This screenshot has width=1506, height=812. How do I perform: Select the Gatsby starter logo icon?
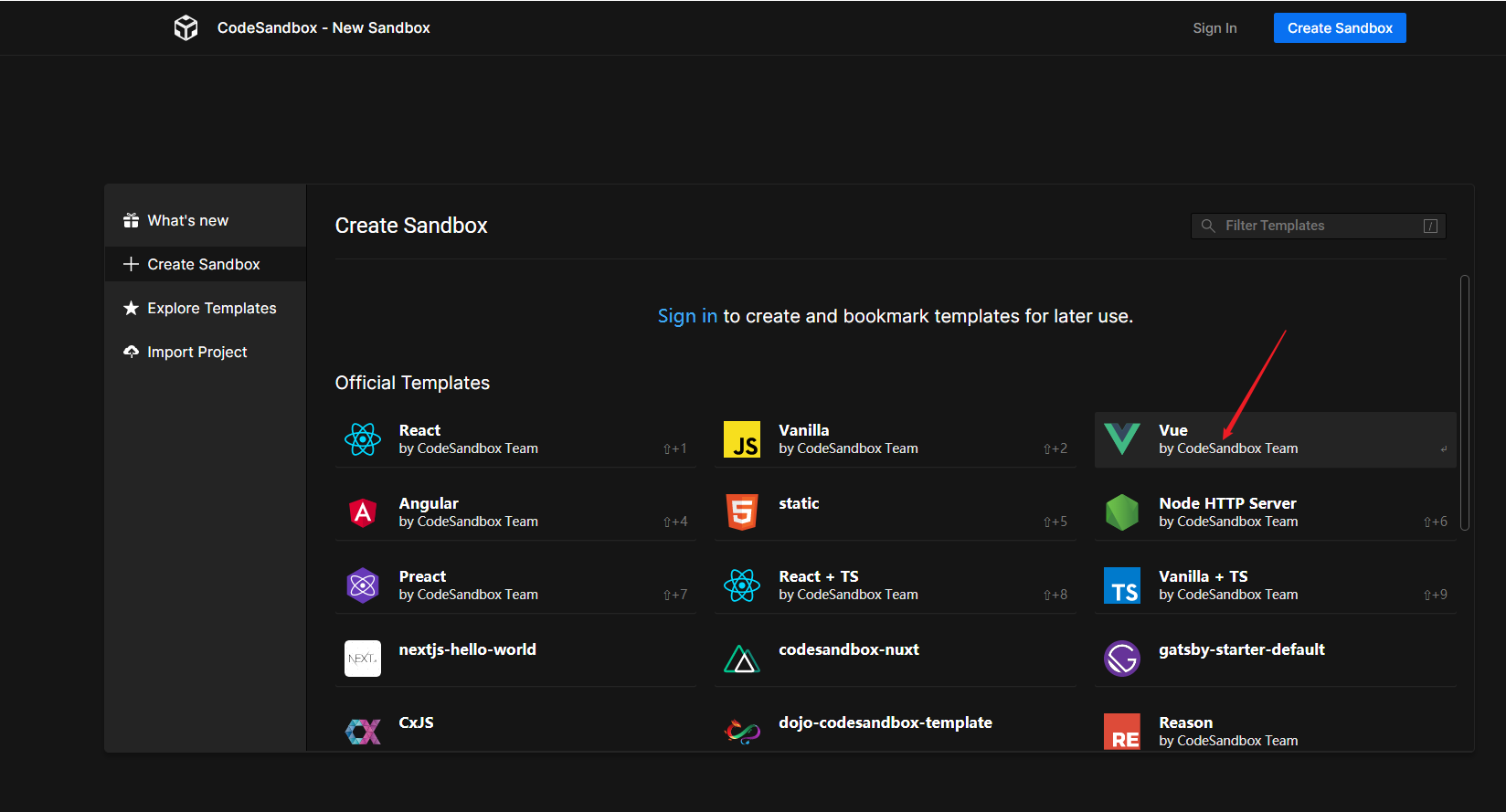[1122, 659]
